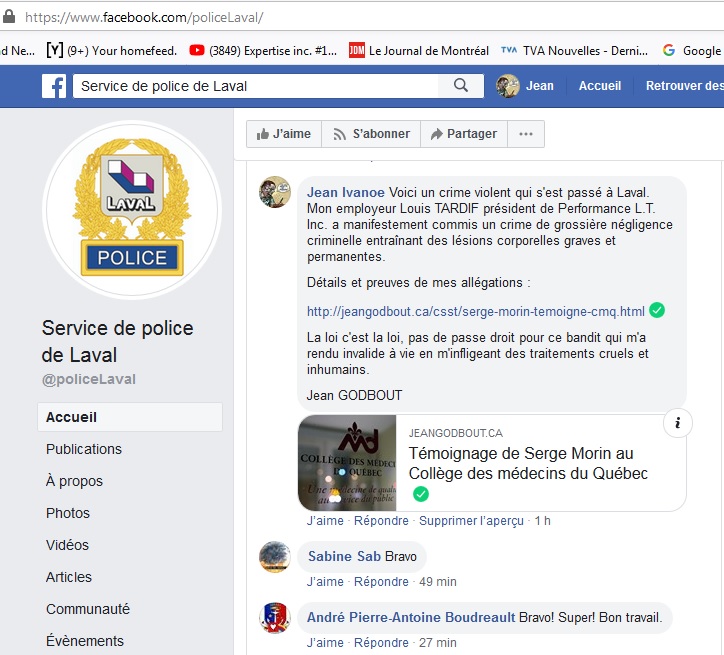Open the jeangodbout.ca serge-morin link
The height and width of the screenshot is (655, 724).
475,311
